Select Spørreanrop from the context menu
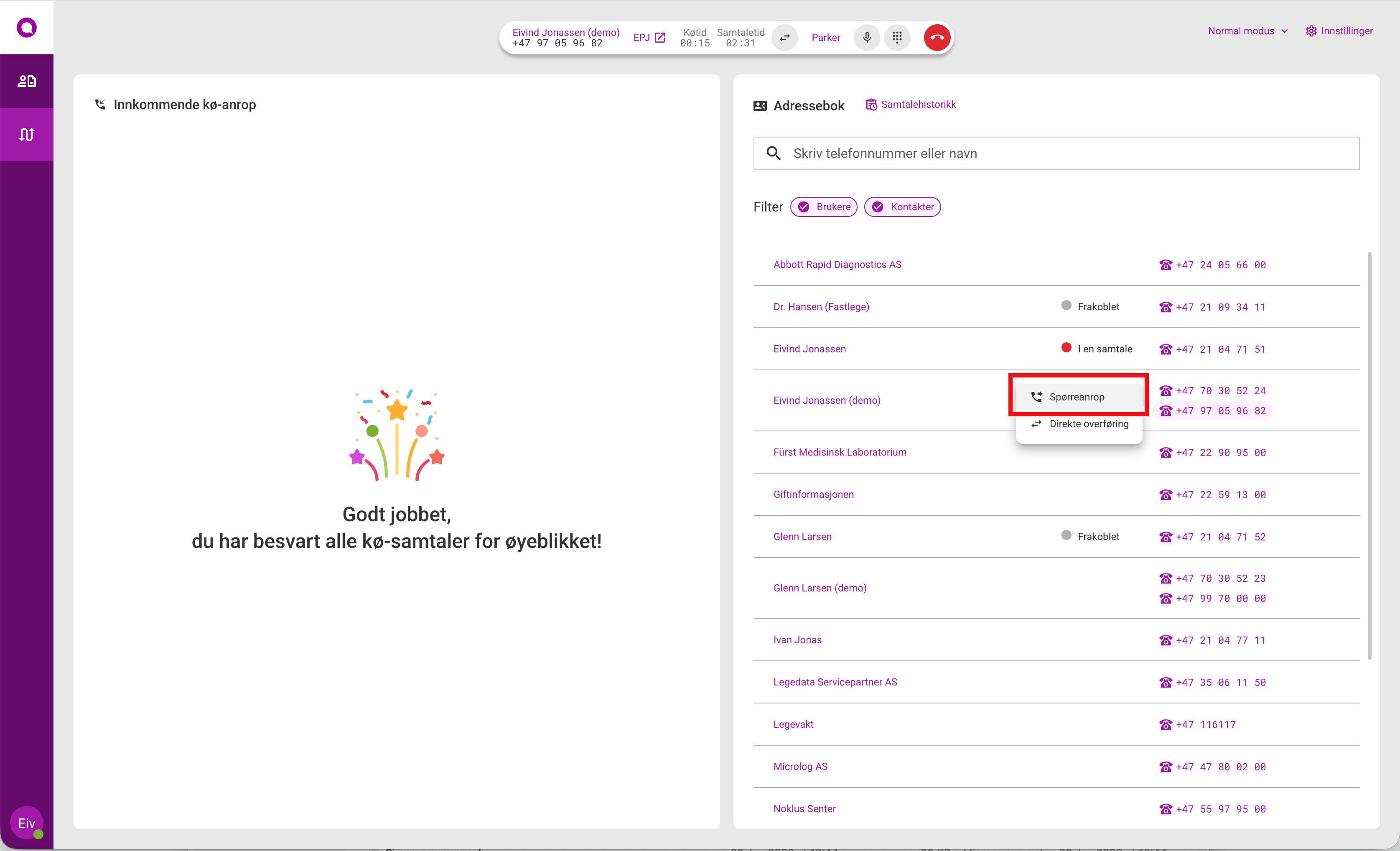The width and height of the screenshot is (1400, 851). 1077,397
